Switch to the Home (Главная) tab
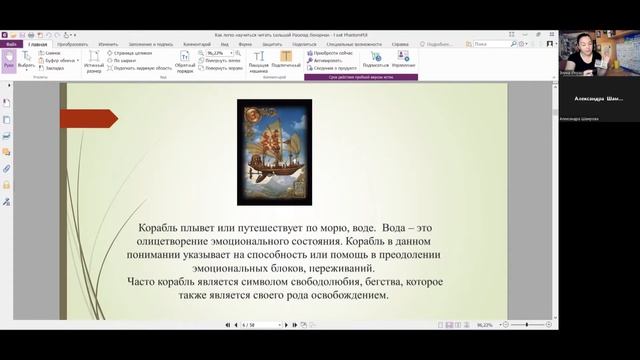Viewport: 640px width, 360px height. point(38,44)
